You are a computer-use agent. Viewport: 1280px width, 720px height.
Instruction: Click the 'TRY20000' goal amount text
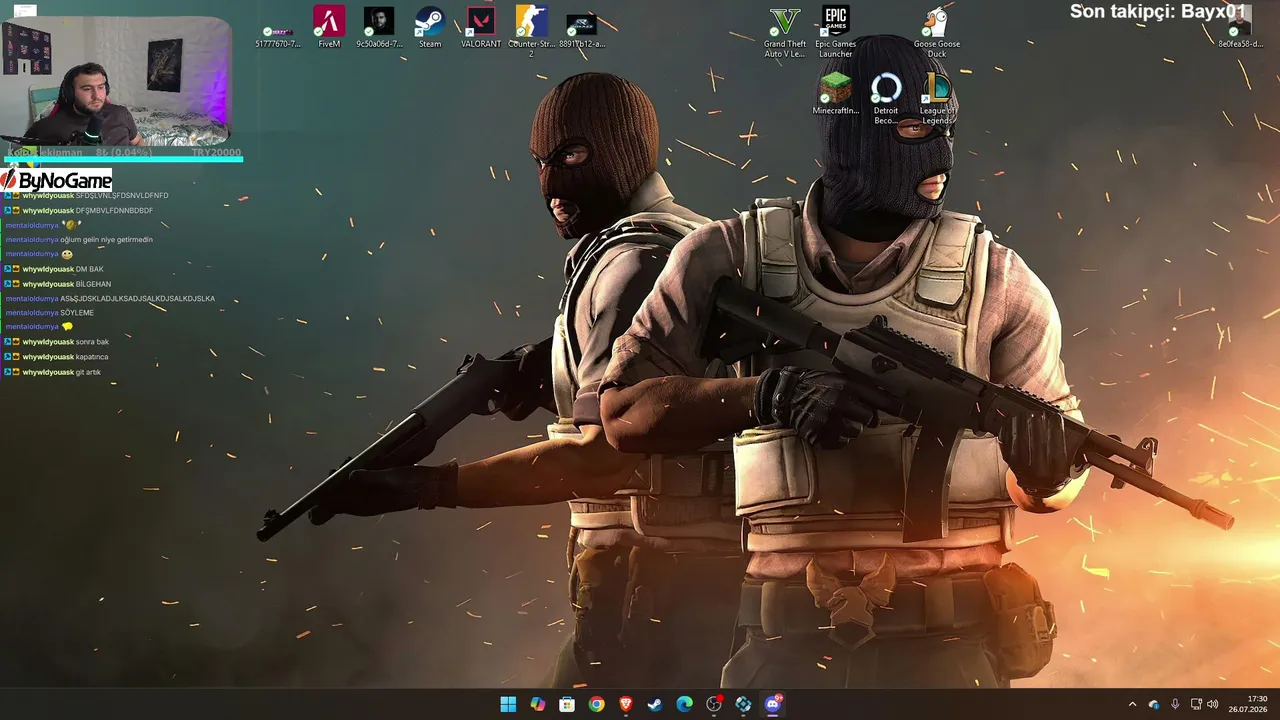(x=216, y=152)
